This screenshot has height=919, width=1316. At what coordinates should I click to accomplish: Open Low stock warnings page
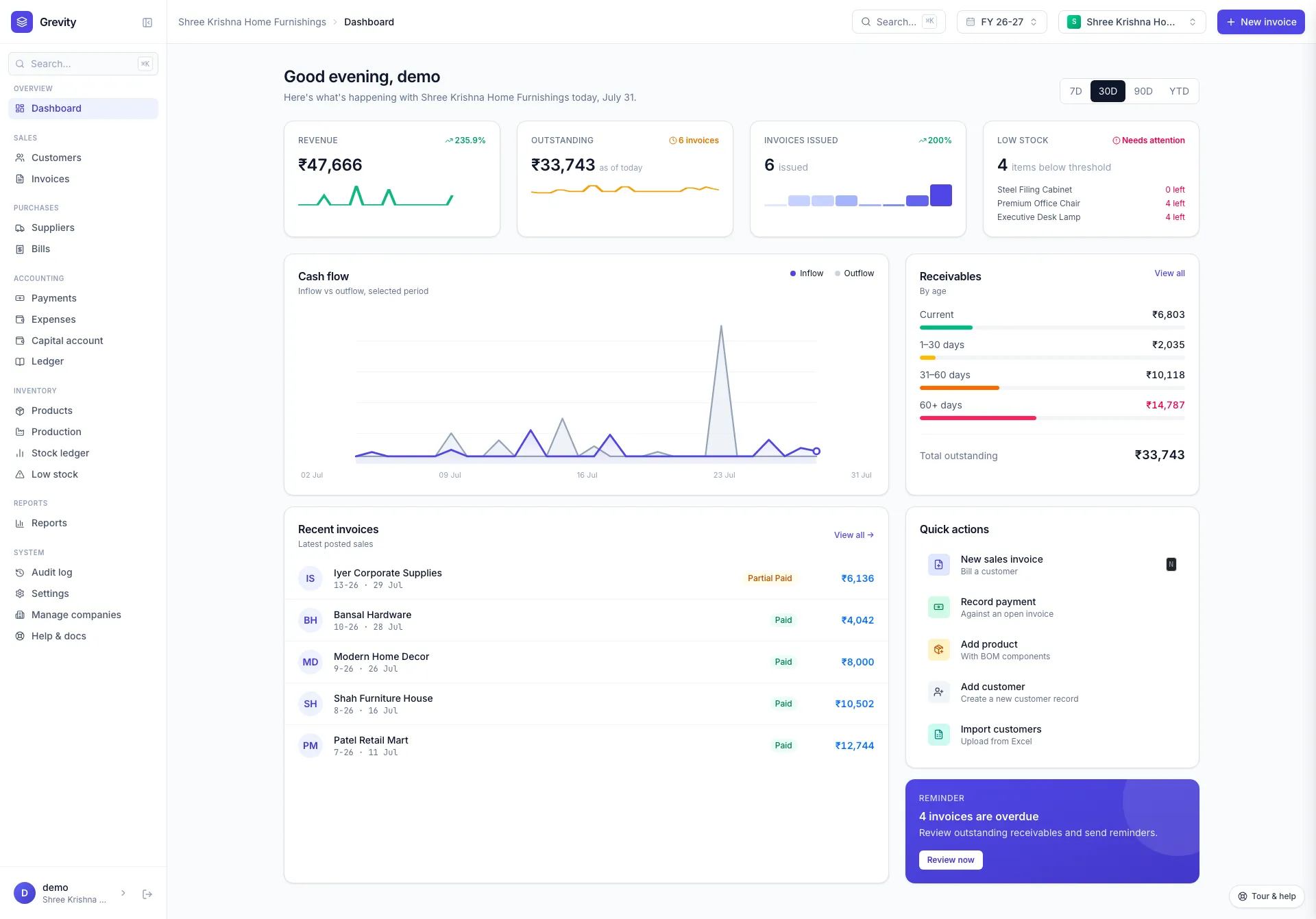[x=83, y=474]
